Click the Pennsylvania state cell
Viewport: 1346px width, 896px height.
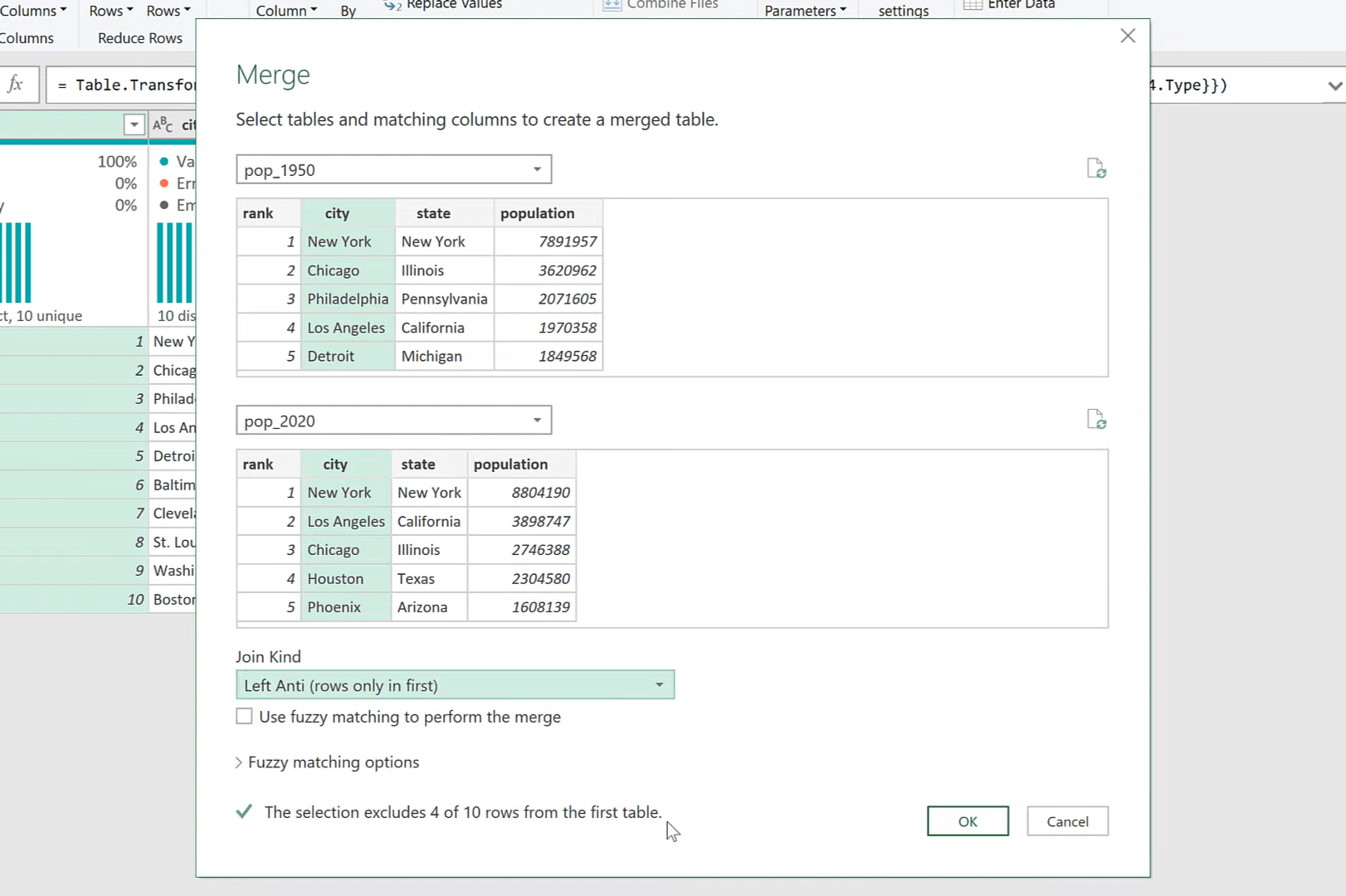(x=444, y=299)
